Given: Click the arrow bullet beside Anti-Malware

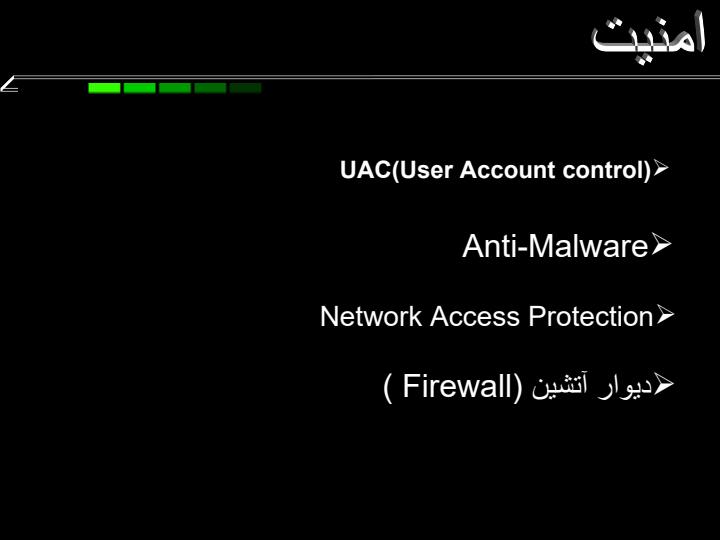Looking at the screenshot, I should tap(660, 244).
